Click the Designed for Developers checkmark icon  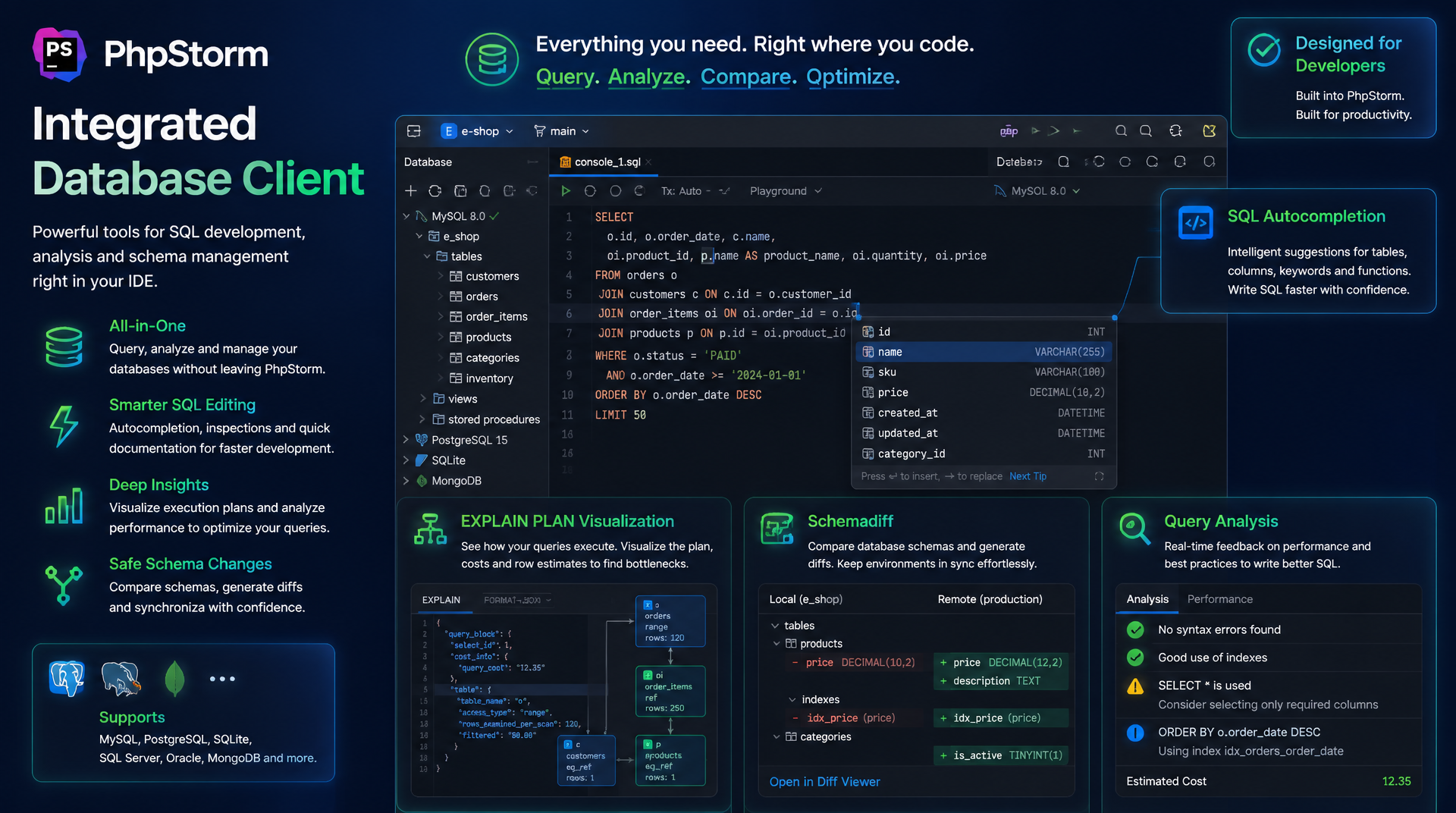coord(1264,50)
